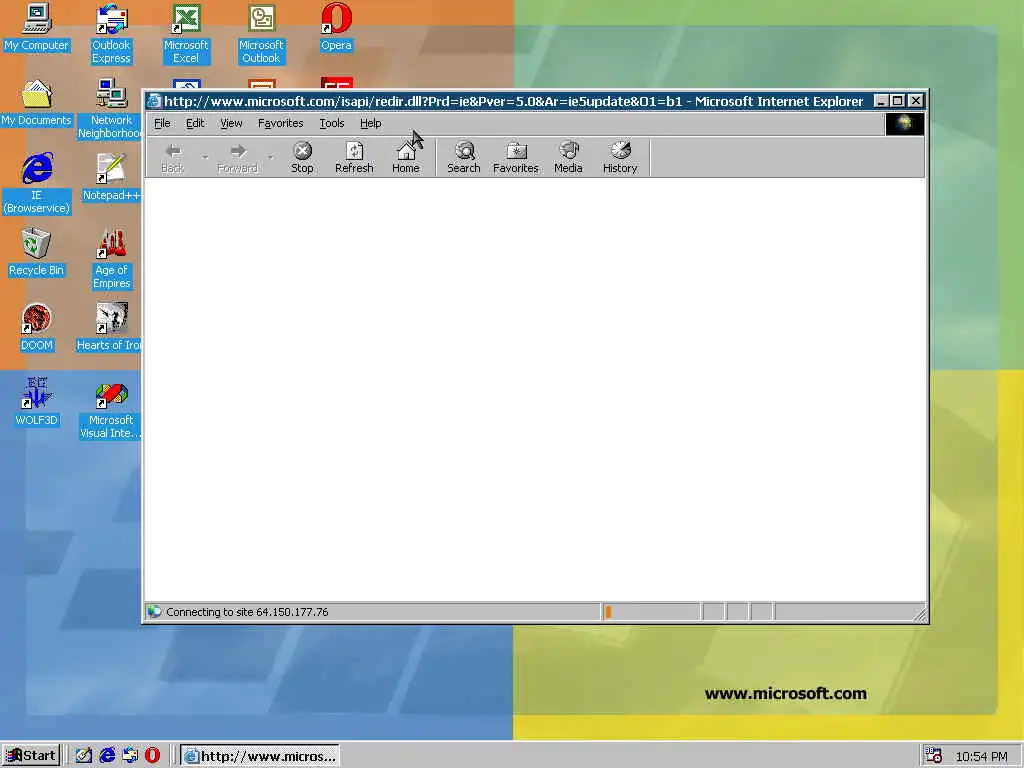Open the View menu

click(x=231, y=123)
